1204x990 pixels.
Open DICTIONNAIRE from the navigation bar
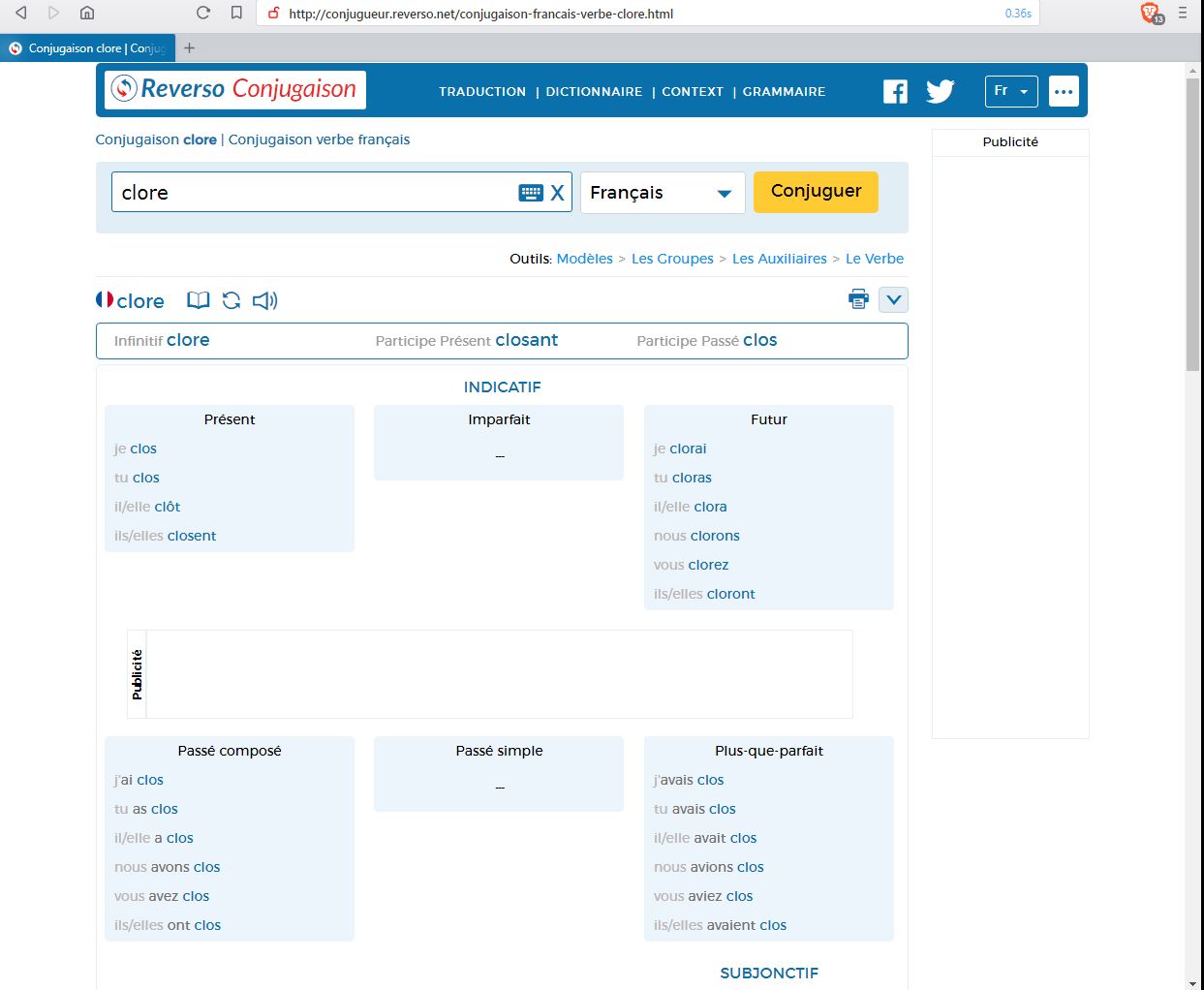click(x=594, y=92)
